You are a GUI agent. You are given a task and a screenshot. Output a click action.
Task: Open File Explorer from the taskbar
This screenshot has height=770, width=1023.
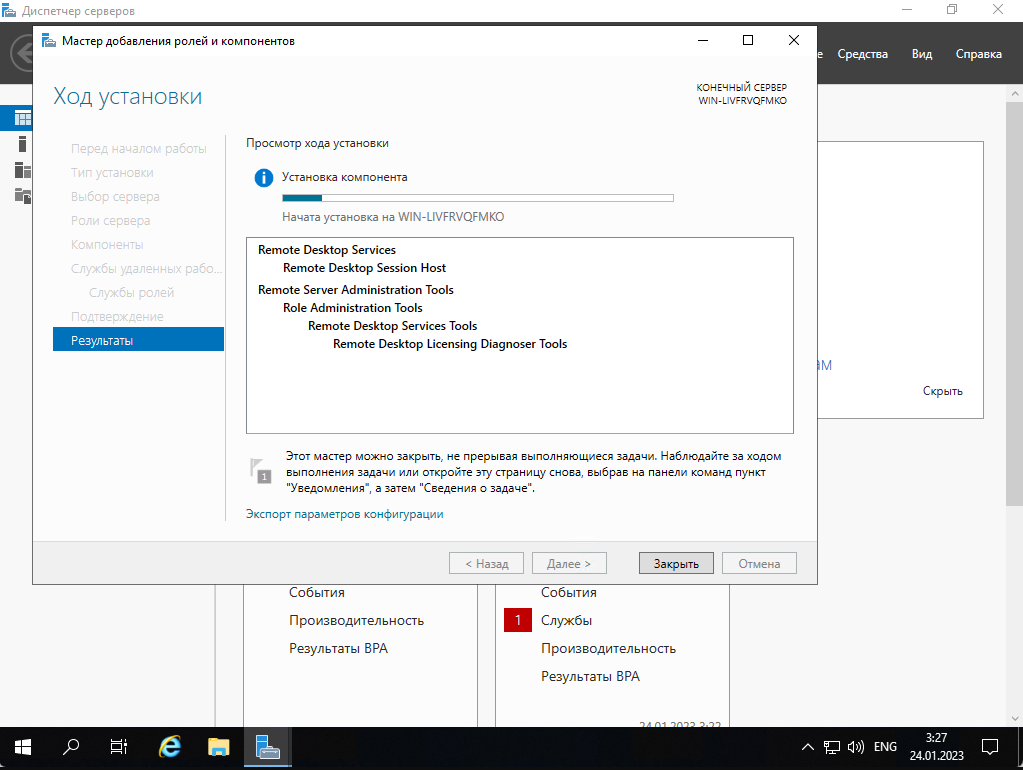pos(219,747)
